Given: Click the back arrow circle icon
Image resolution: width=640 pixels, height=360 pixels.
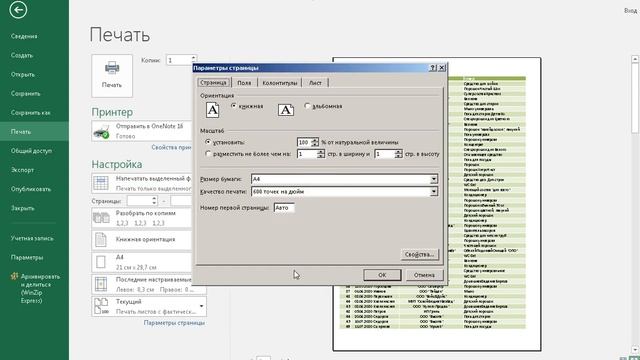Looking at the screenshot, I should click(18, 10).
